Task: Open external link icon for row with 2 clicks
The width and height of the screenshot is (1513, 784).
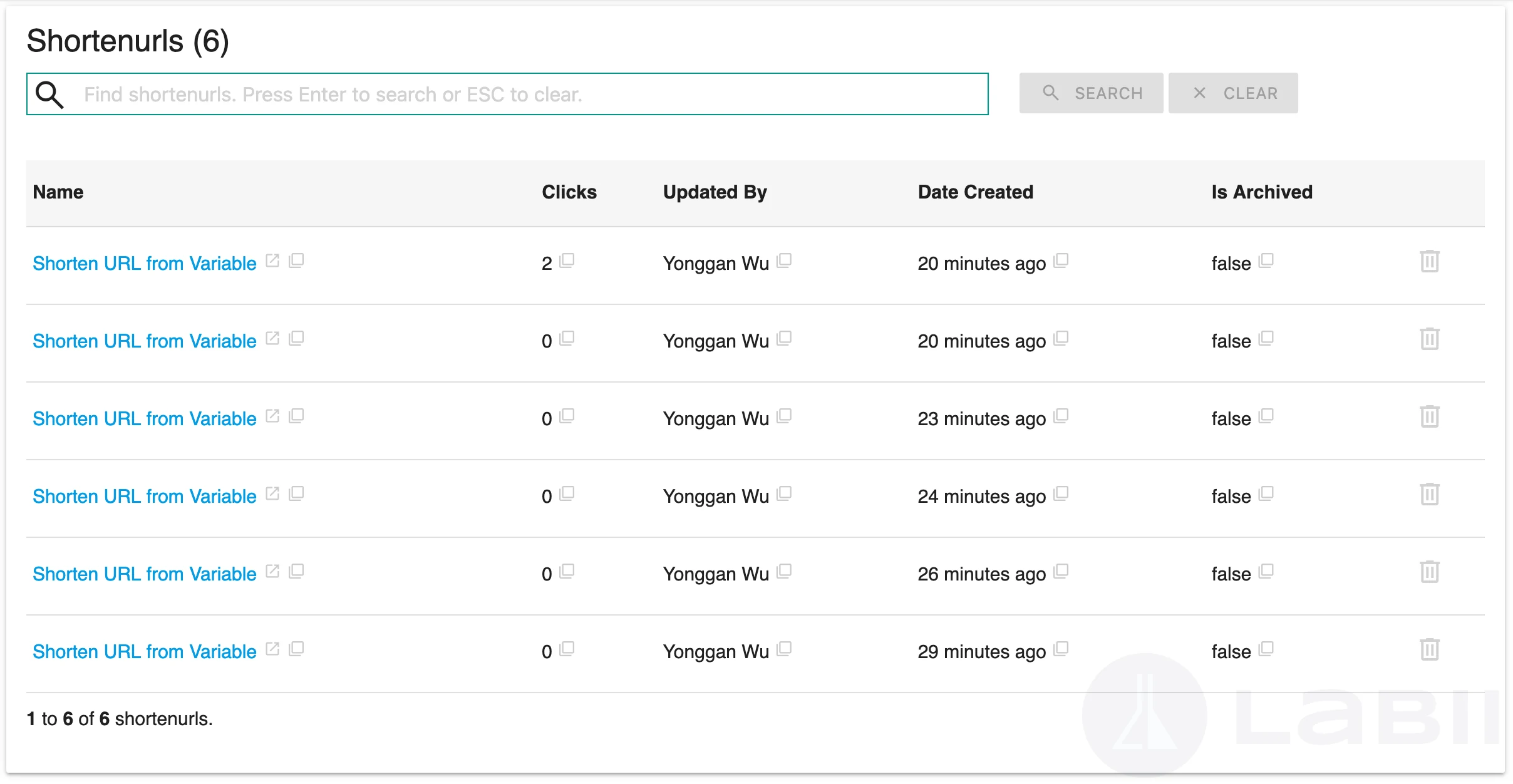Action: (272, 260)
